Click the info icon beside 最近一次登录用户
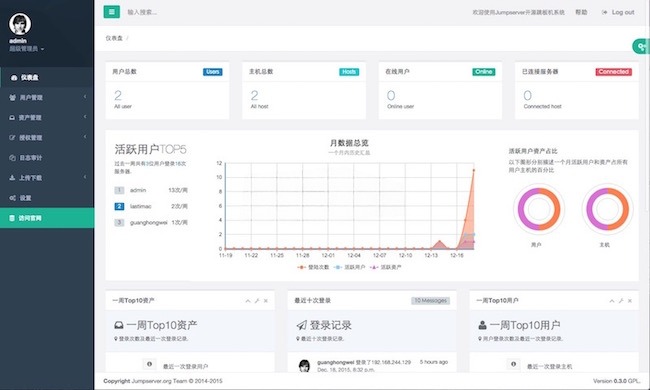650x390 pixels. 149,364
